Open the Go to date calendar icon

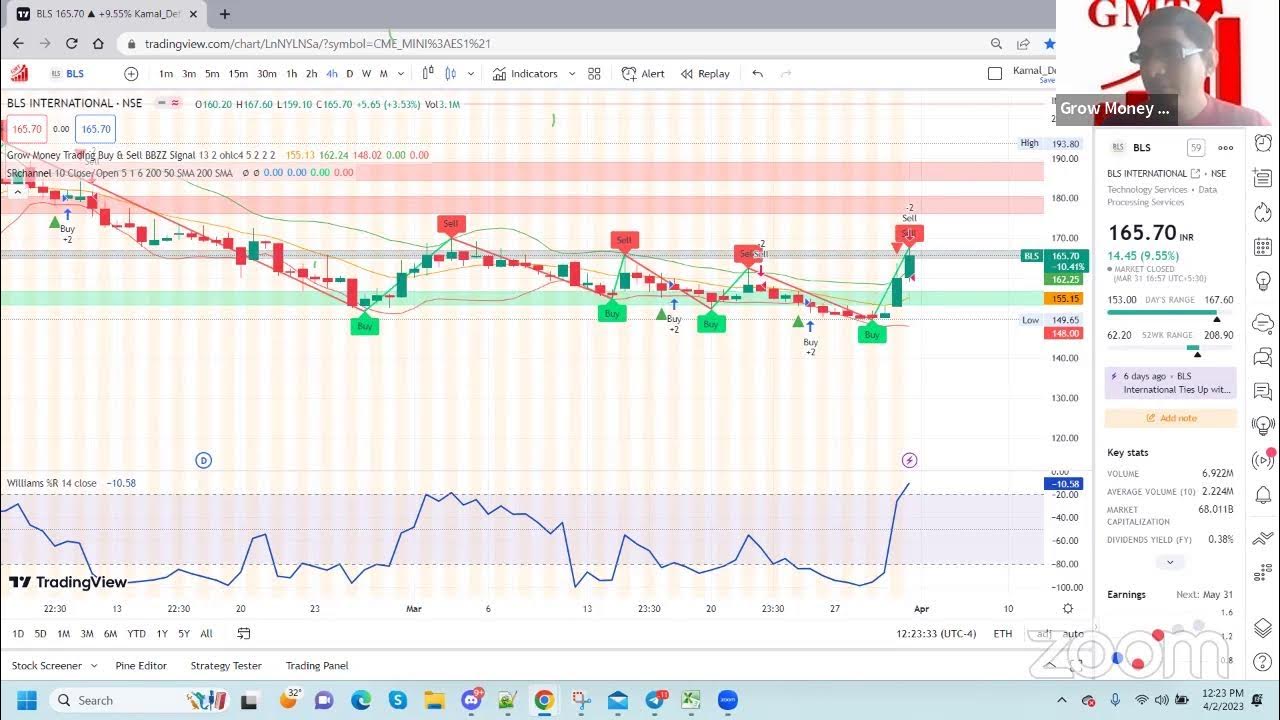[x=243, y=633]
